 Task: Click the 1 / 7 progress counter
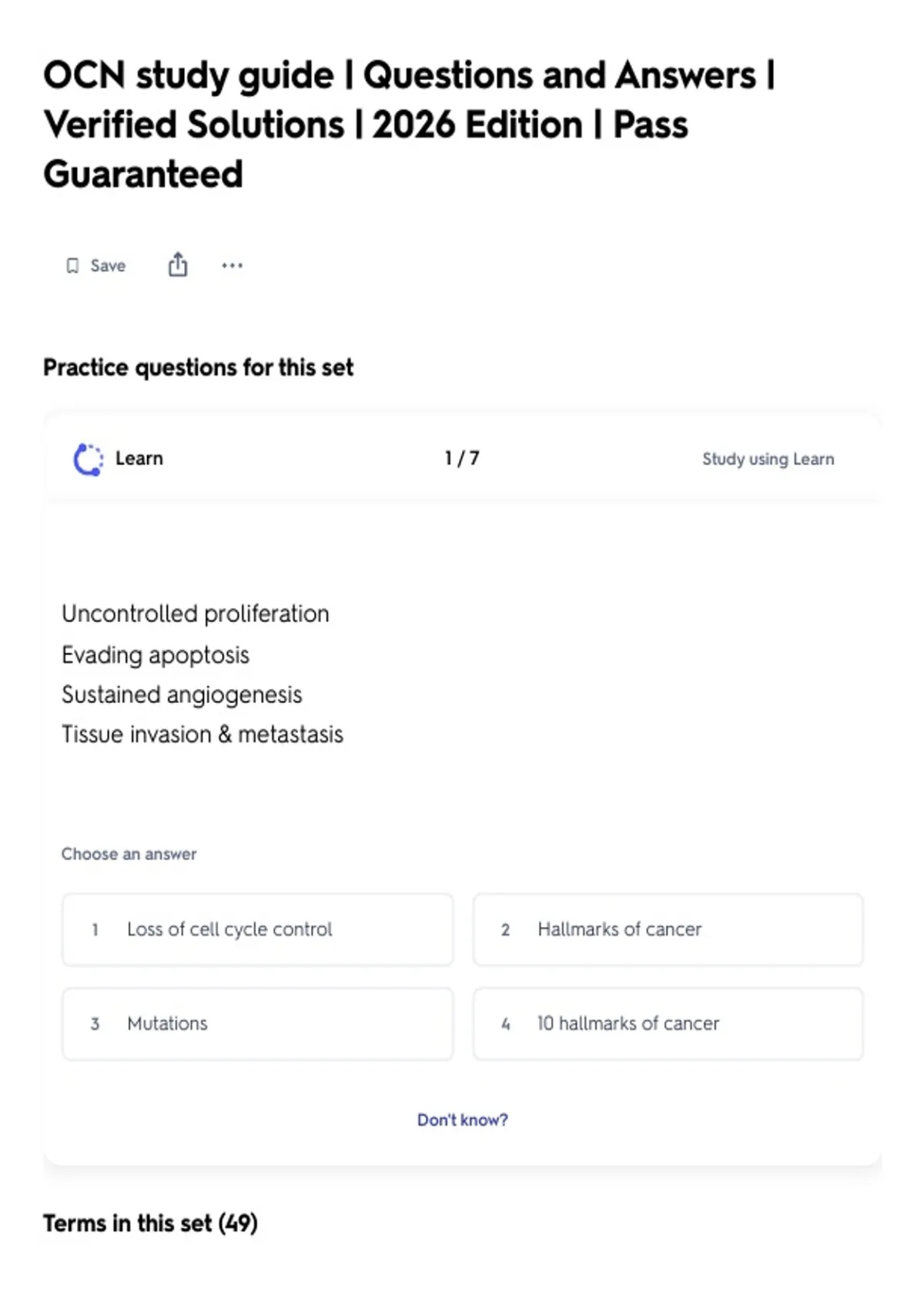462,458
